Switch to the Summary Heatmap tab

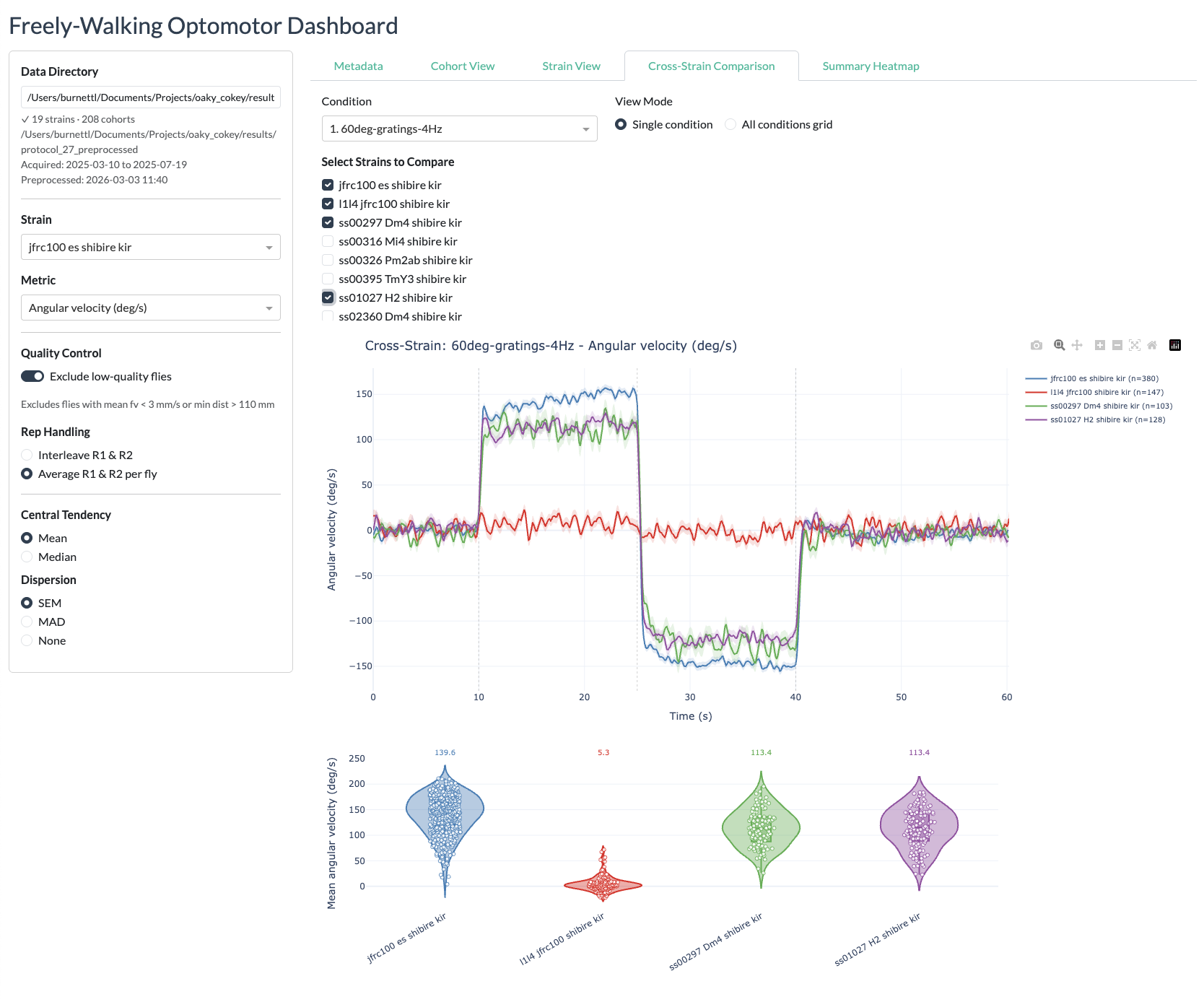click(x=871, y=66)
